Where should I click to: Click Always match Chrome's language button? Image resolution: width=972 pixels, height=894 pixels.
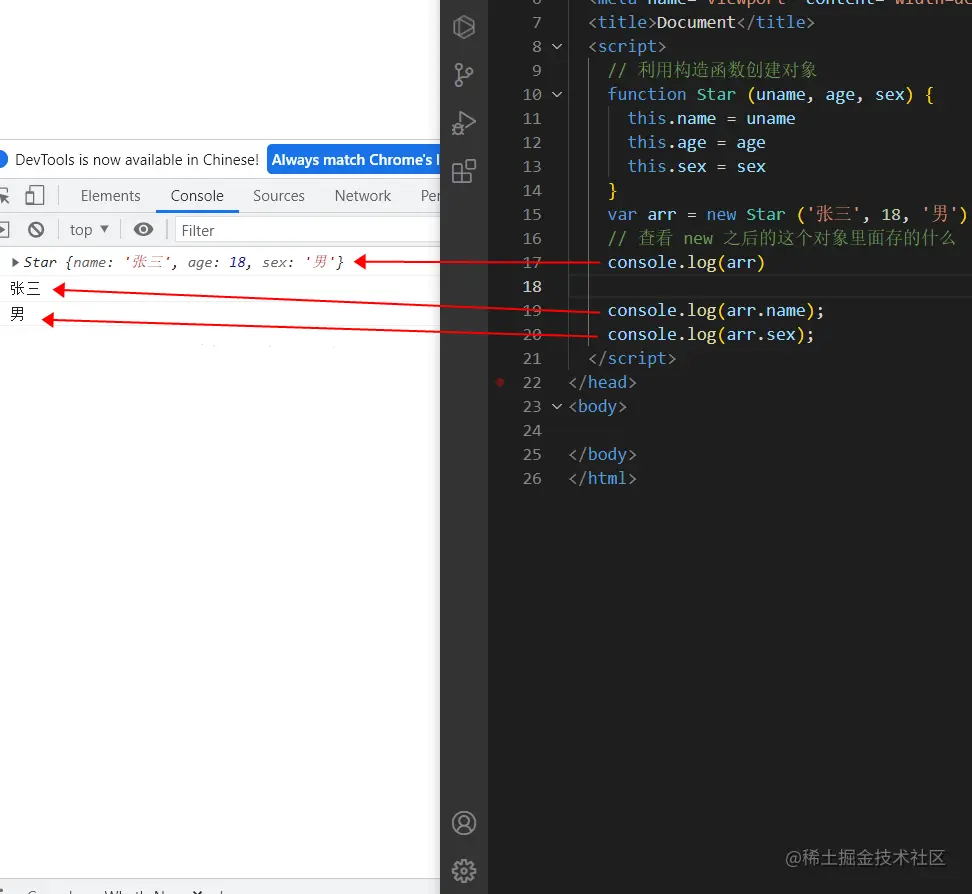click(x=354, y=159)
